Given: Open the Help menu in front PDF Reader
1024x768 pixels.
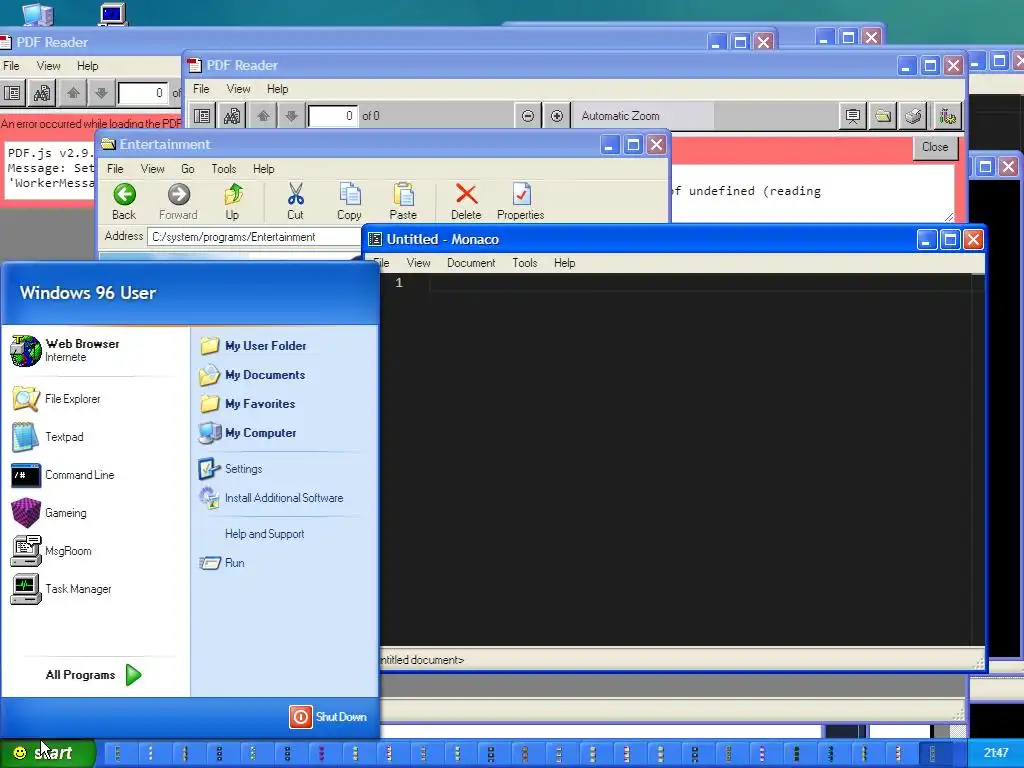Looking at the screenshot, I should pyautogui.click(x=277, y=89).
